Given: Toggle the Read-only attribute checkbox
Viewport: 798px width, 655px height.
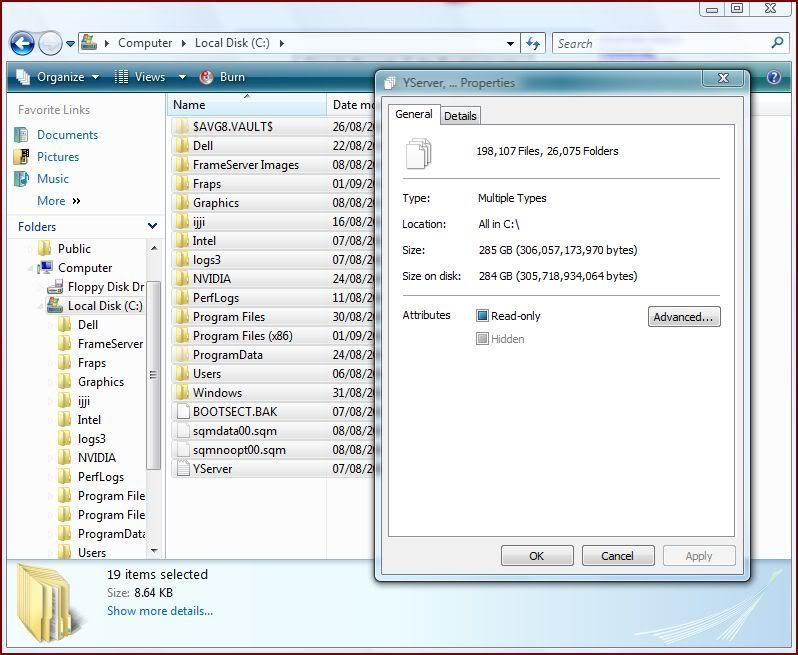Looking at the screenshot, I should click(x=482, y=316).
